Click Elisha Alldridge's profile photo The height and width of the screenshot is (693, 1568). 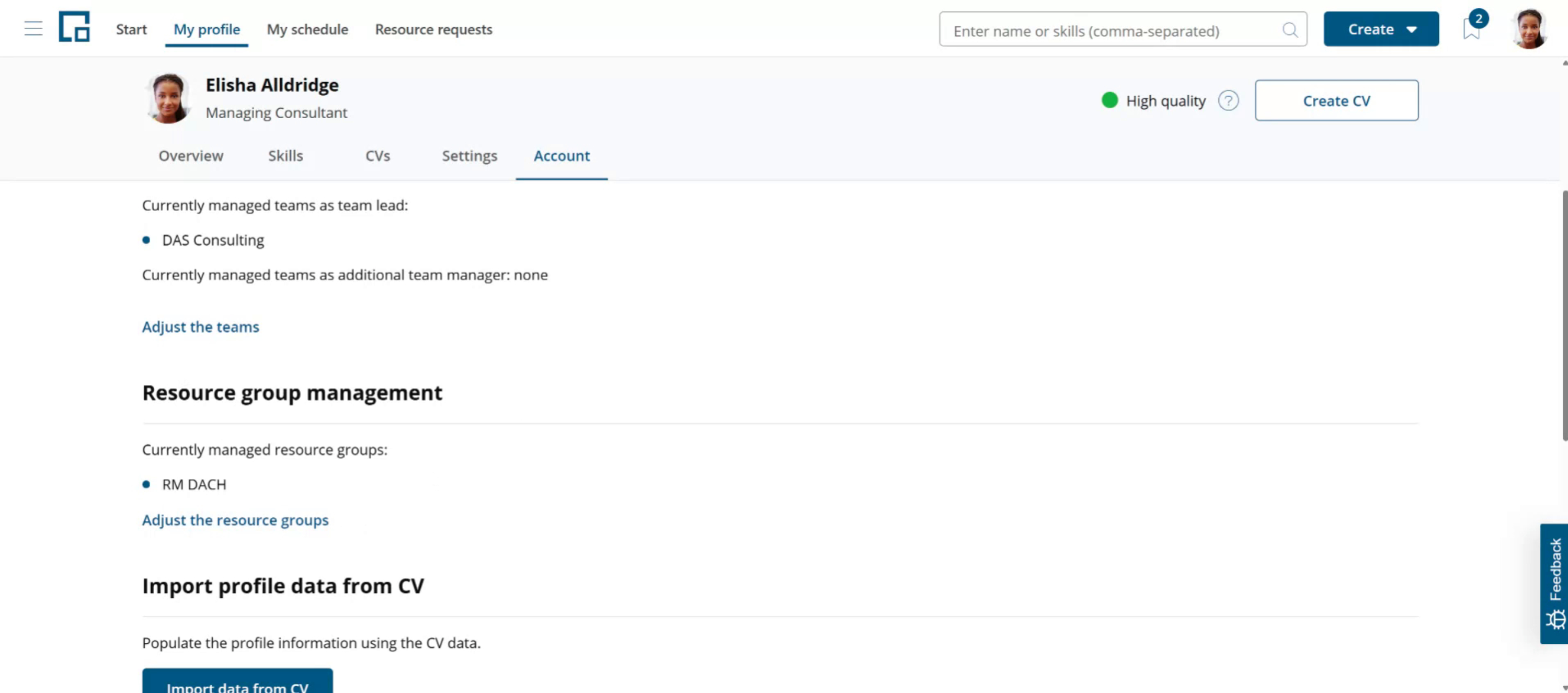(168, 98)
